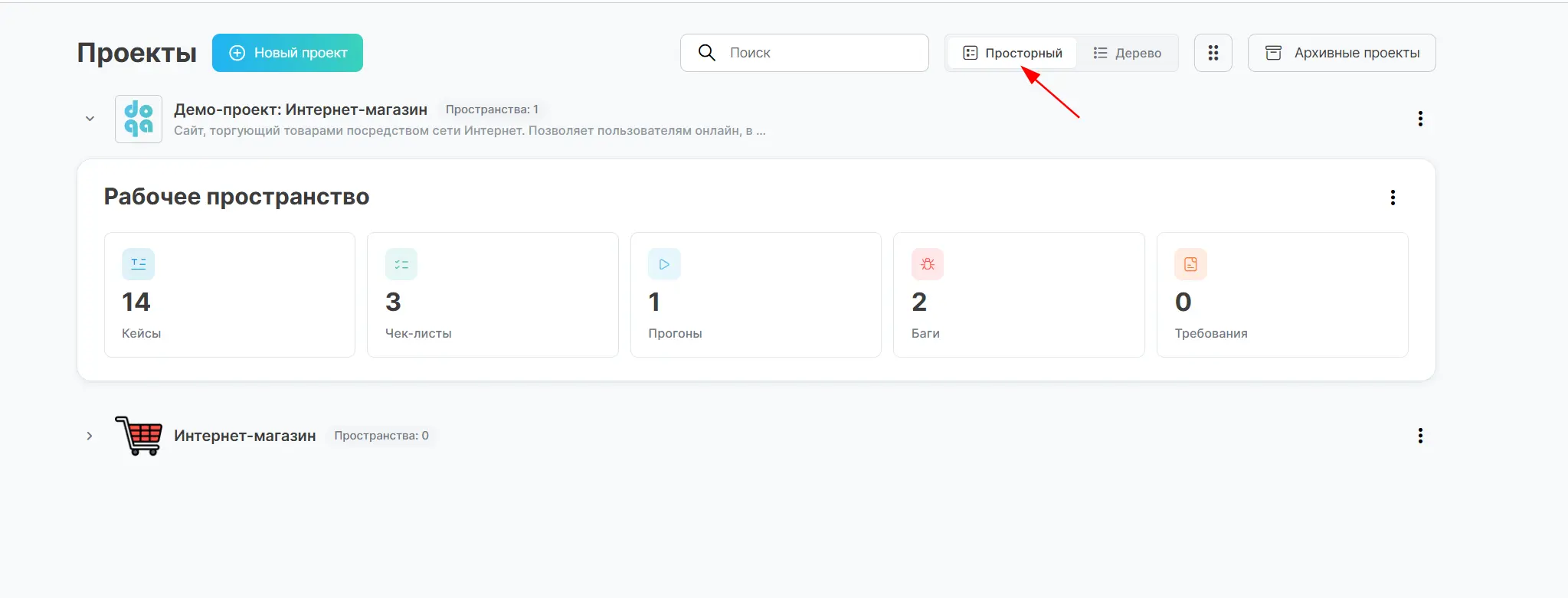Switch to Просторный view
Image resolution: width=1568 pixels, height=598 pixels.
point(1012,53)
